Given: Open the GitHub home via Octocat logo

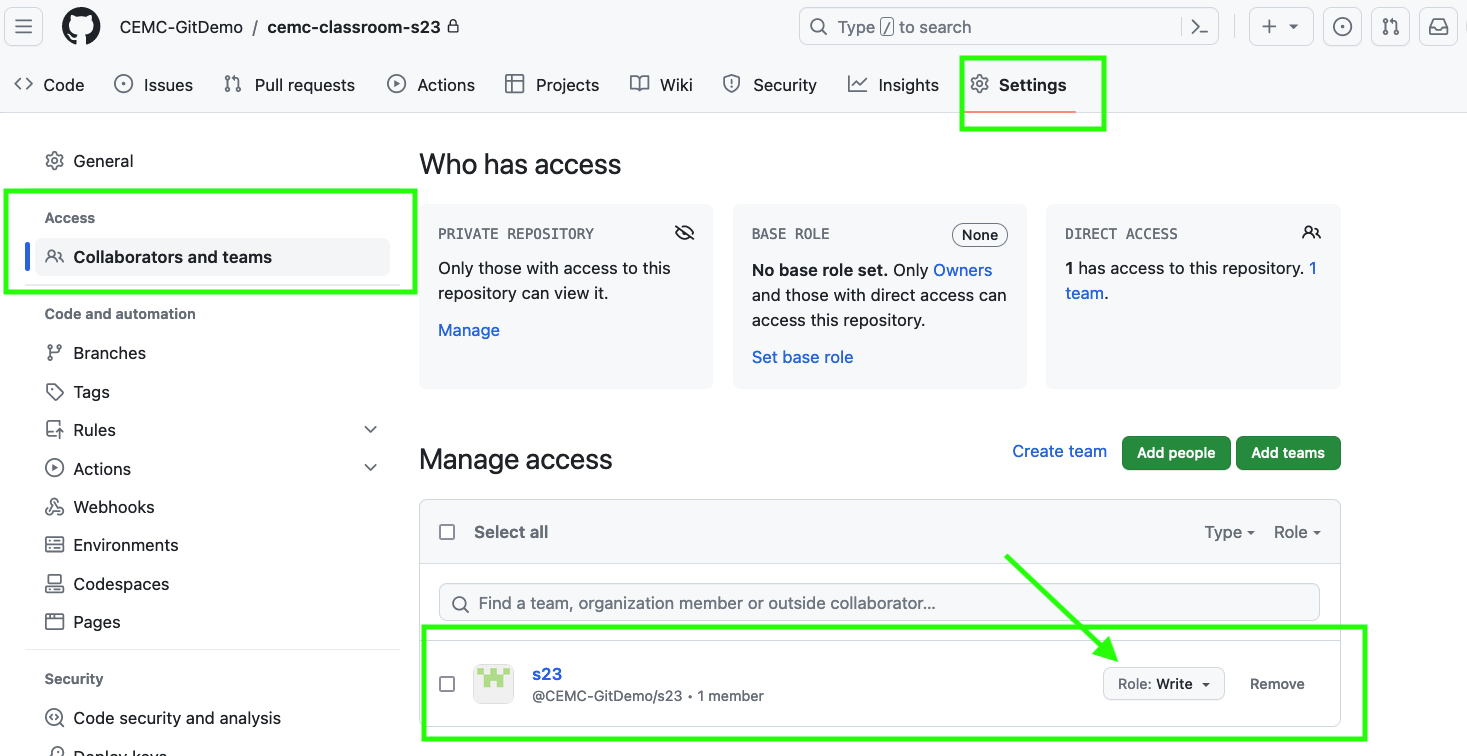Looking at the screenshot, I should coord(80,26).
